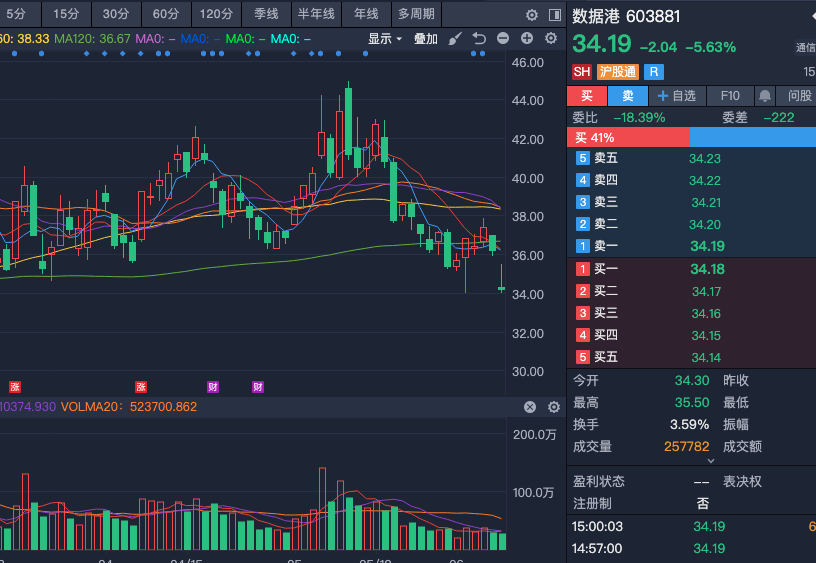Click the stock name 数据港 603881
The height and width of the screenshot is (563, 816).
[626, 17]
